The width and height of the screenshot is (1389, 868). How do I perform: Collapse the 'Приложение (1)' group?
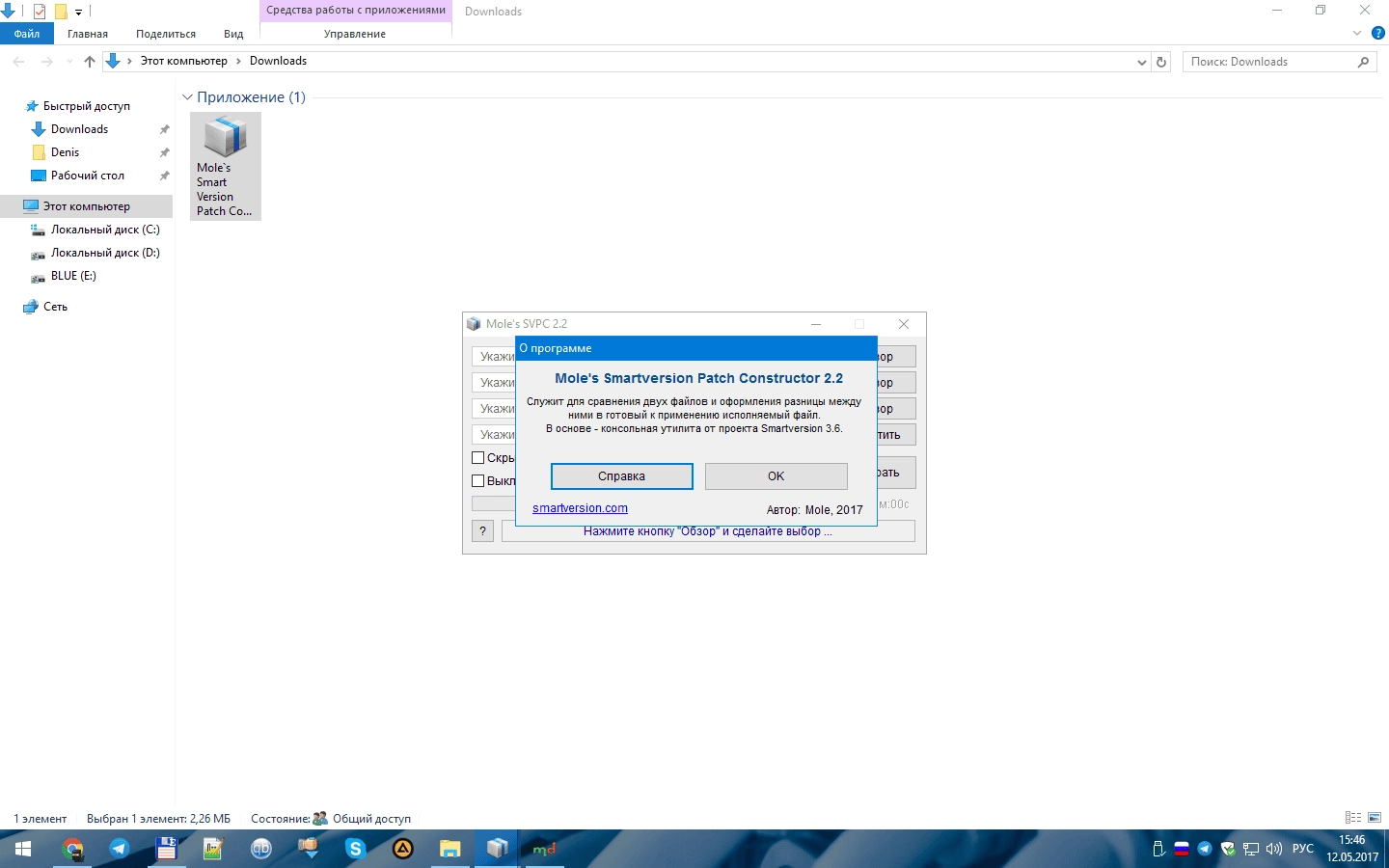click(188, 97)
